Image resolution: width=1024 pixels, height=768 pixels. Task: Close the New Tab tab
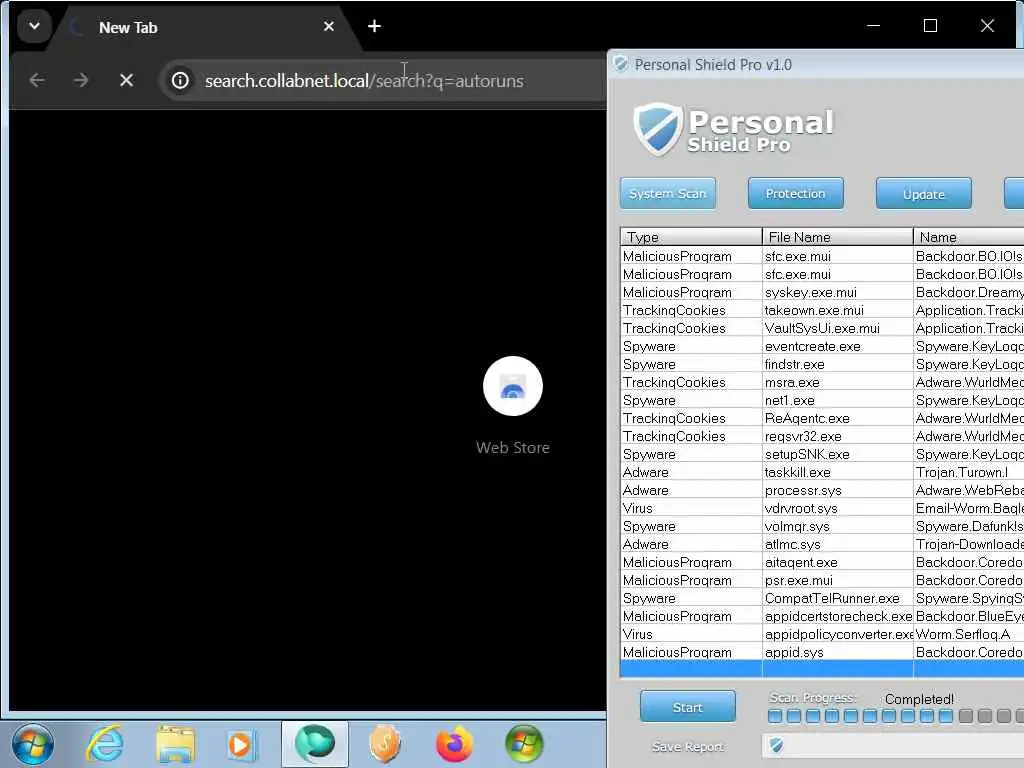click(328, 27)
